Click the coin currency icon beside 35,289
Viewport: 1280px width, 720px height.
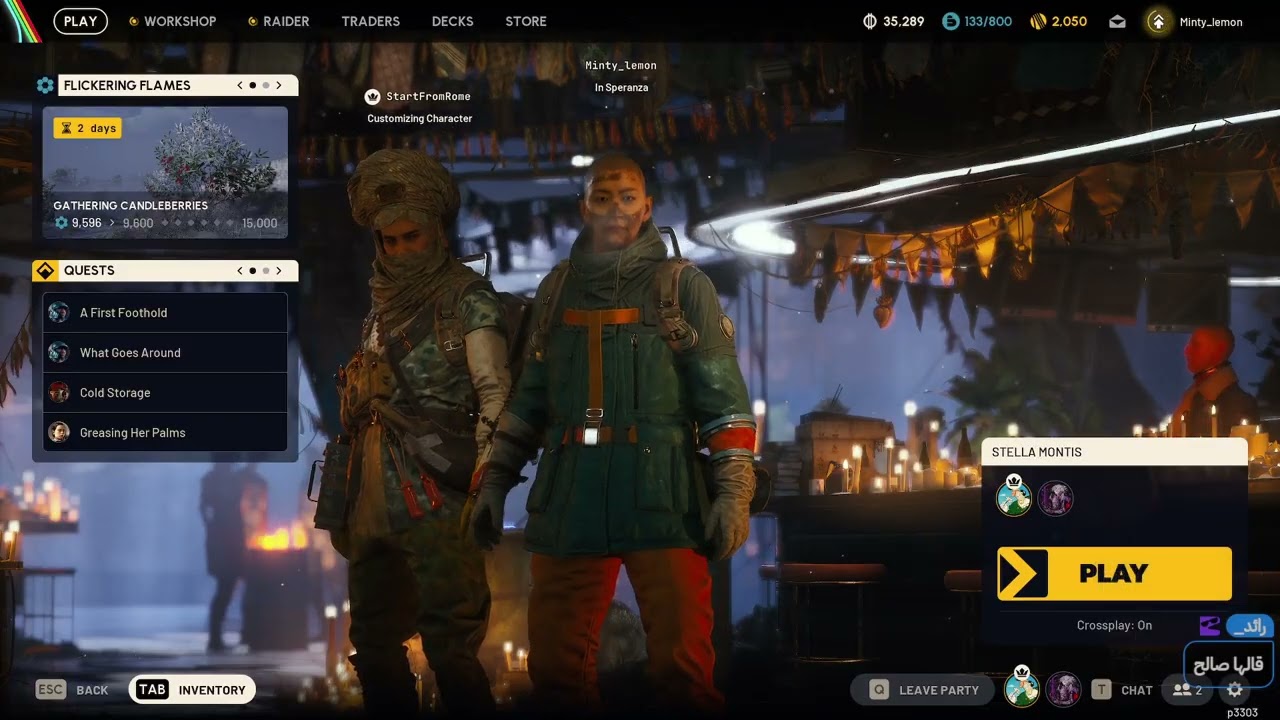870,21
